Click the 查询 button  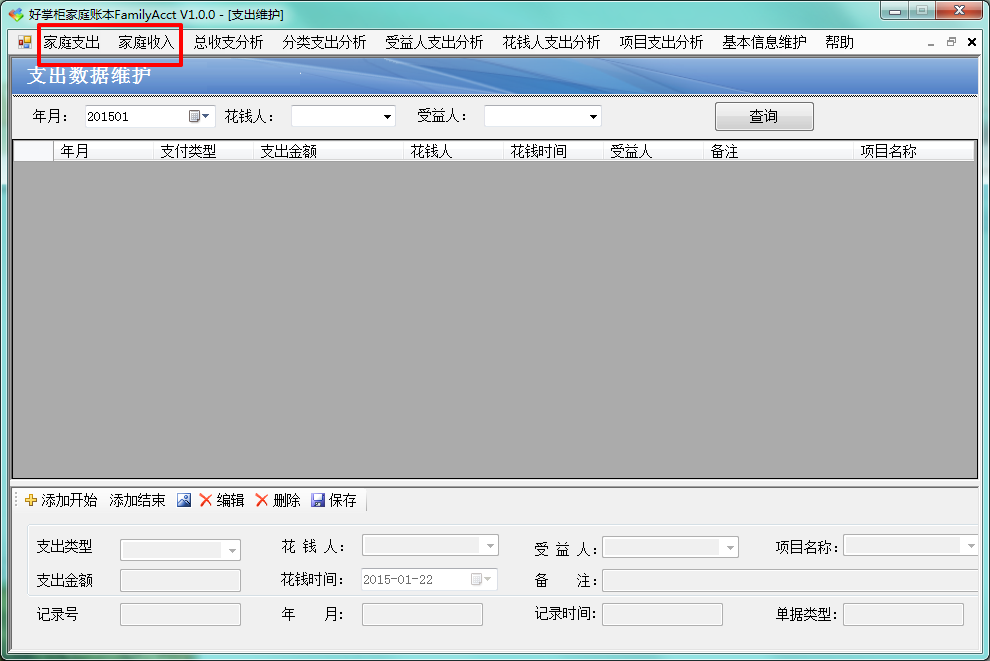point(764,116)
